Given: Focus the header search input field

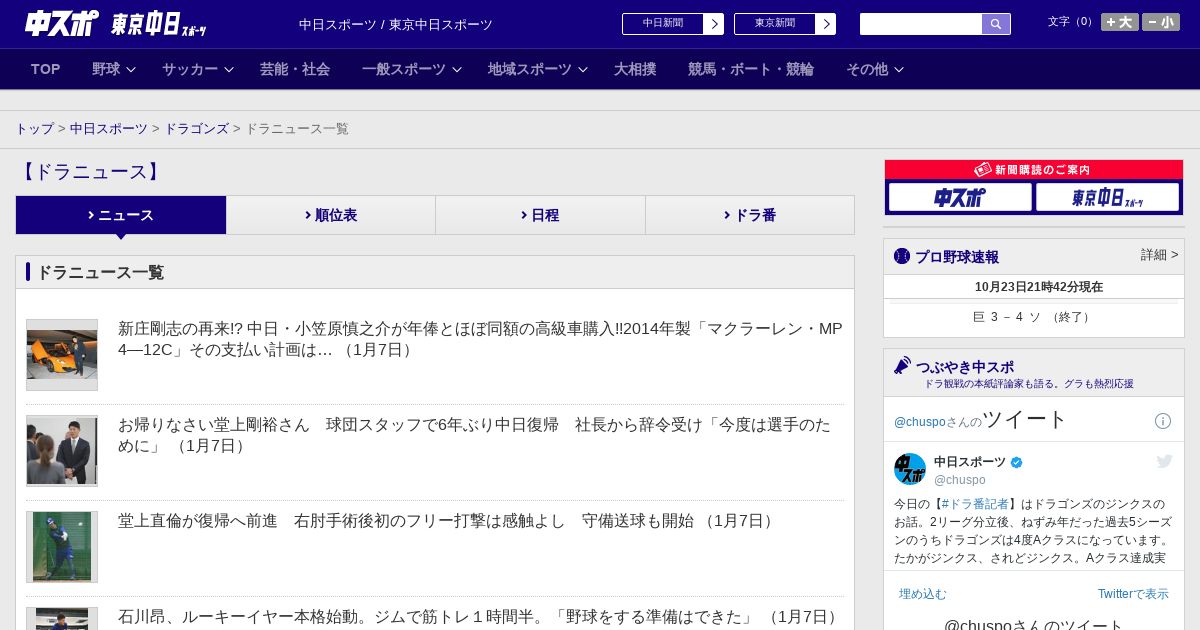Looking at the screenshot, I should pyautogui.click(x=921, y=24).
